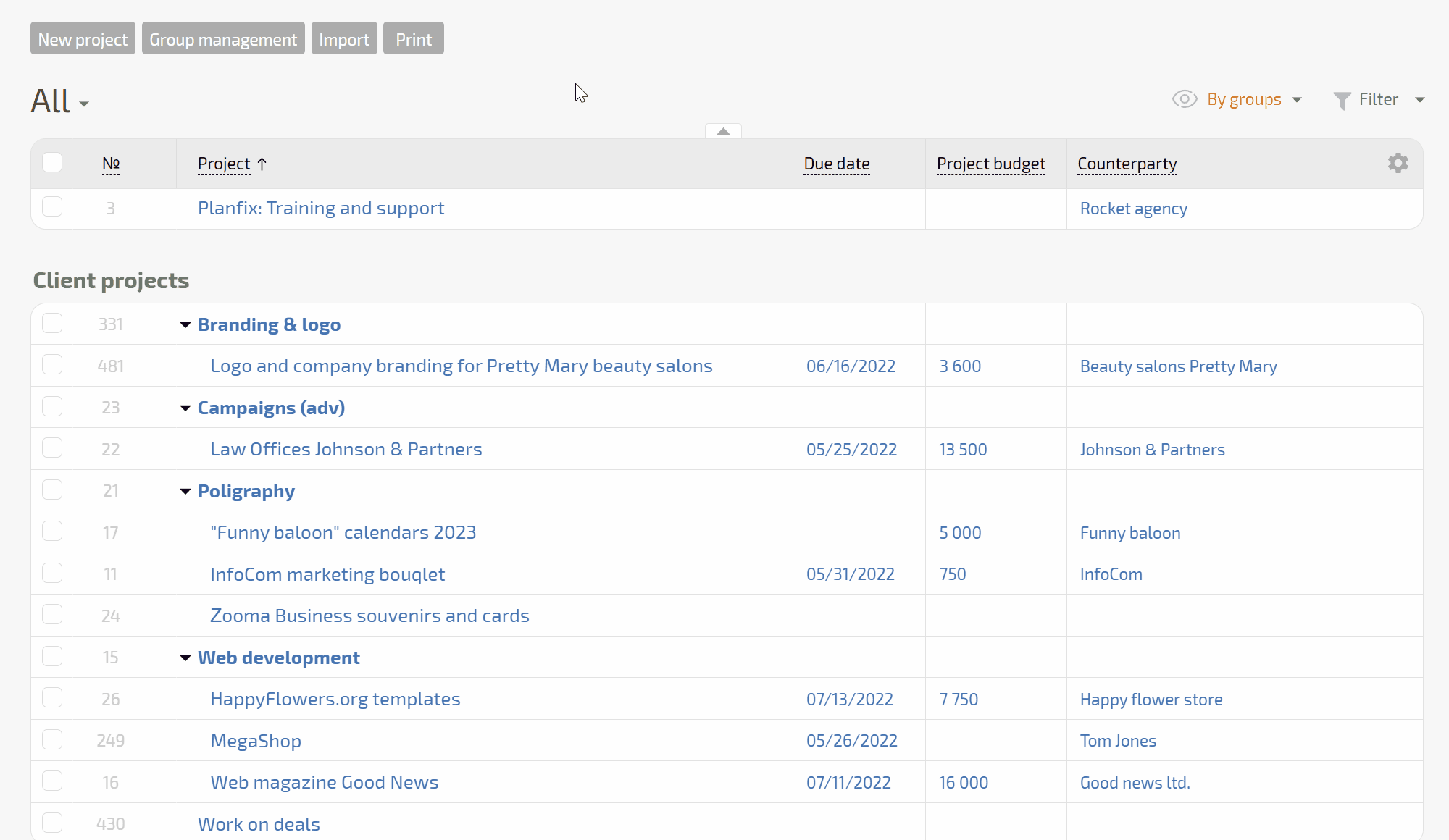The height and width of the screenshot is (840, 1449).
Task: Enable checkbox for MegaShop project row
Action: 53,740
